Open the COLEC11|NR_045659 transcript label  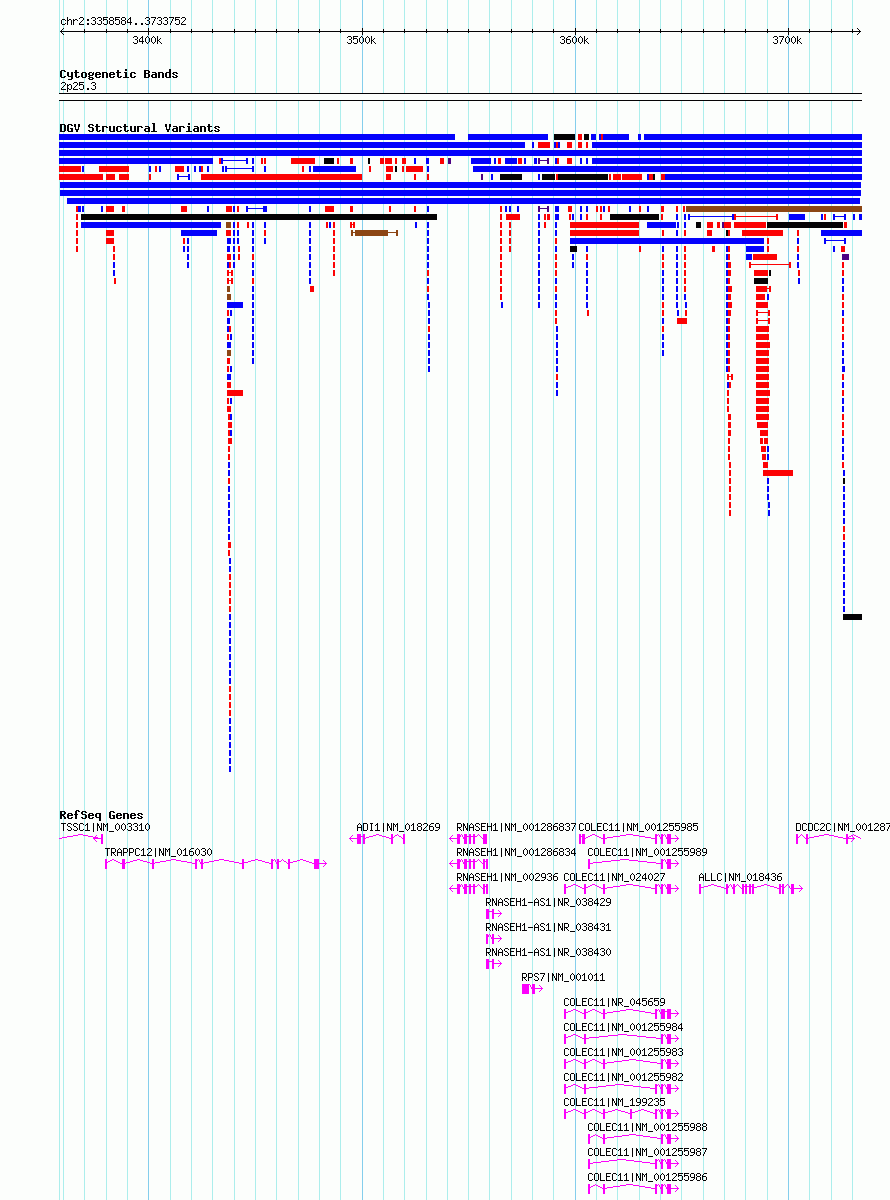point(614,1002)
